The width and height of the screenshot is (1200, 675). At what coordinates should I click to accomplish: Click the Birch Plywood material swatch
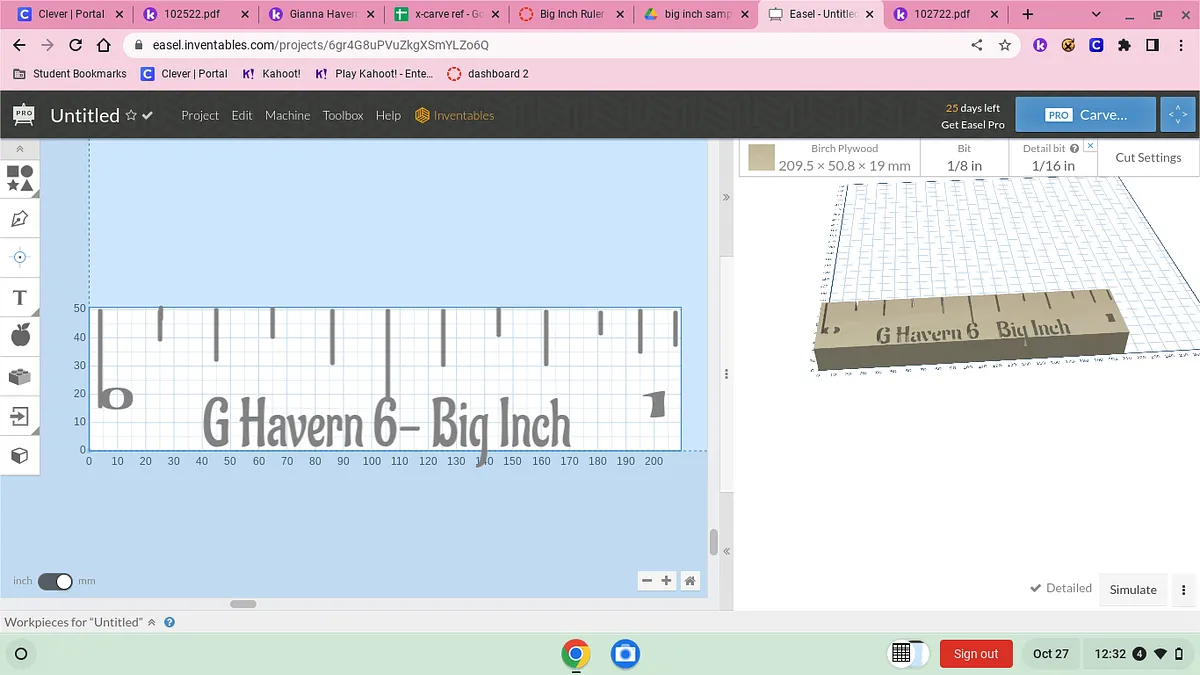(762, 158)
